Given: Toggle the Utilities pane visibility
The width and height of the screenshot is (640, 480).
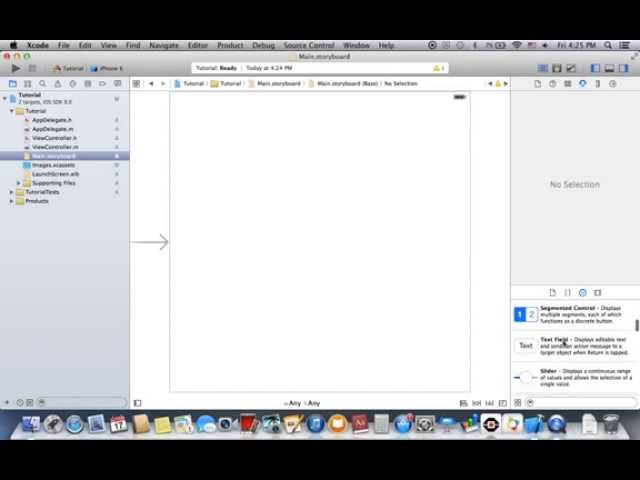Looking at the screenshot, I should click(x=624, y=68).
